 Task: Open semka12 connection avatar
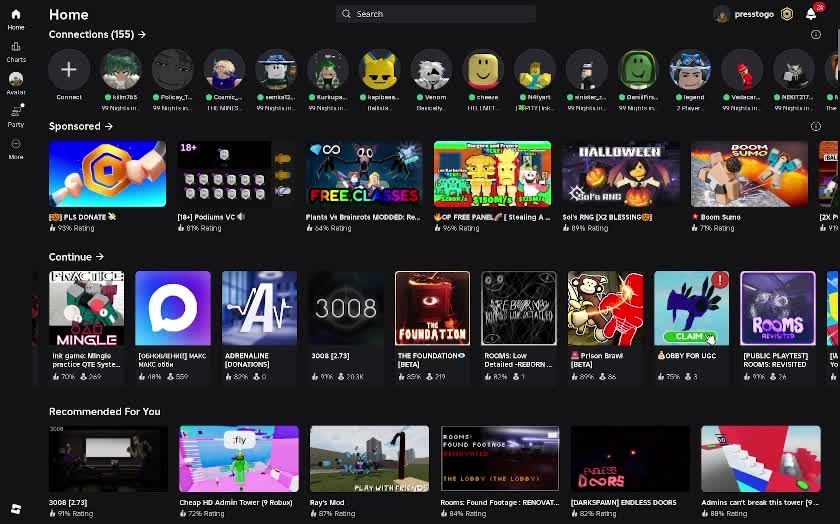(276, 70)
